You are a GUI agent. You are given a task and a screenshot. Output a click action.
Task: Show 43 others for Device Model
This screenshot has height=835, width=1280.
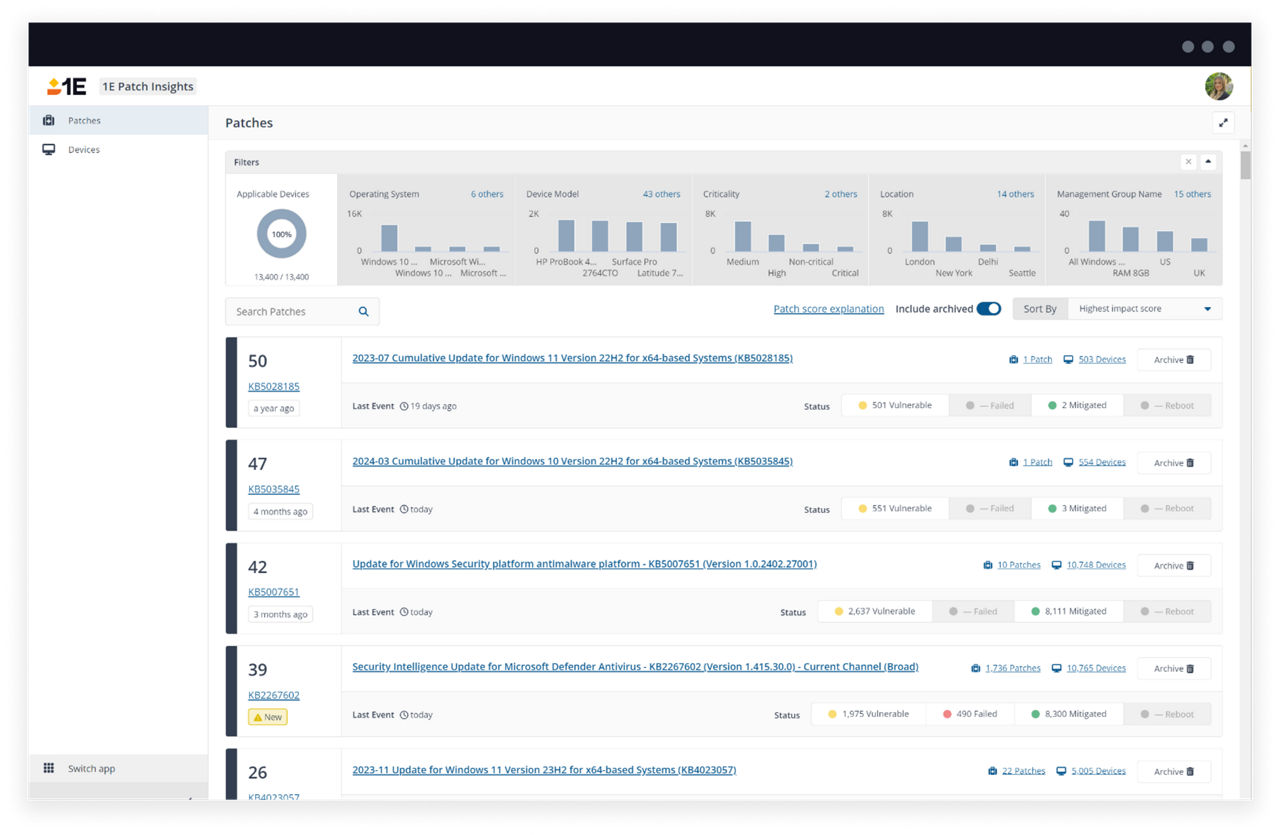click(x=661, y=194)
